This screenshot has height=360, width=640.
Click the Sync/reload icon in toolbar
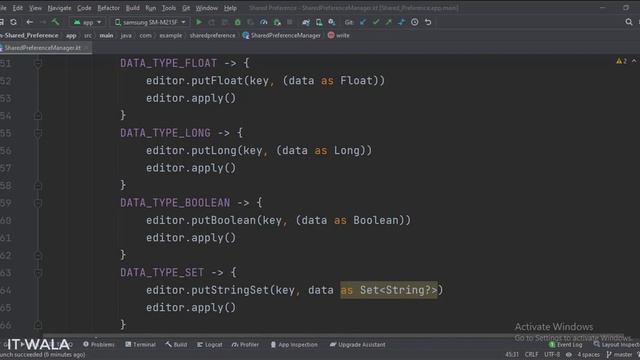(x=13, y=22)
